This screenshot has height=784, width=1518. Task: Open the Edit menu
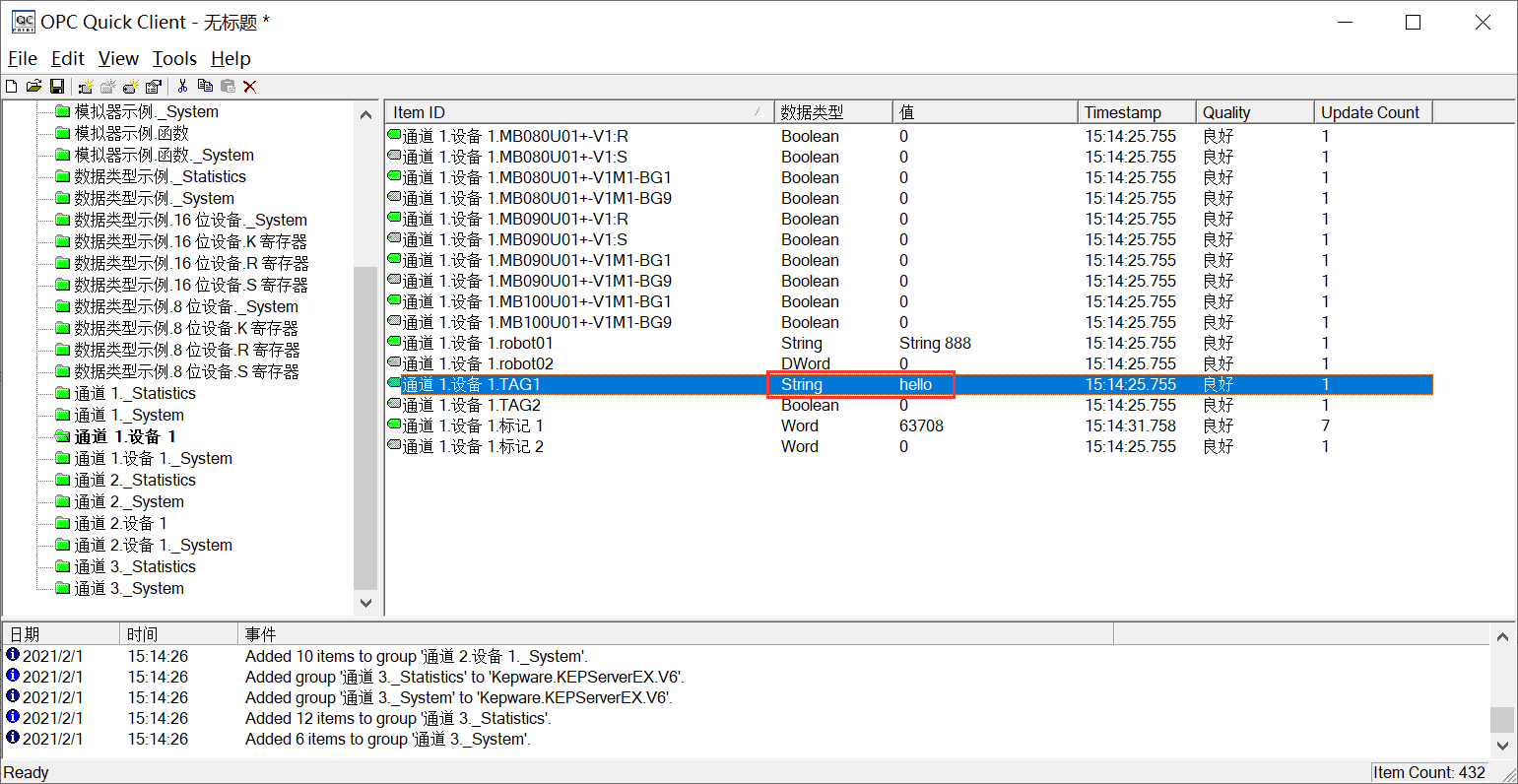tap(68, 59)
